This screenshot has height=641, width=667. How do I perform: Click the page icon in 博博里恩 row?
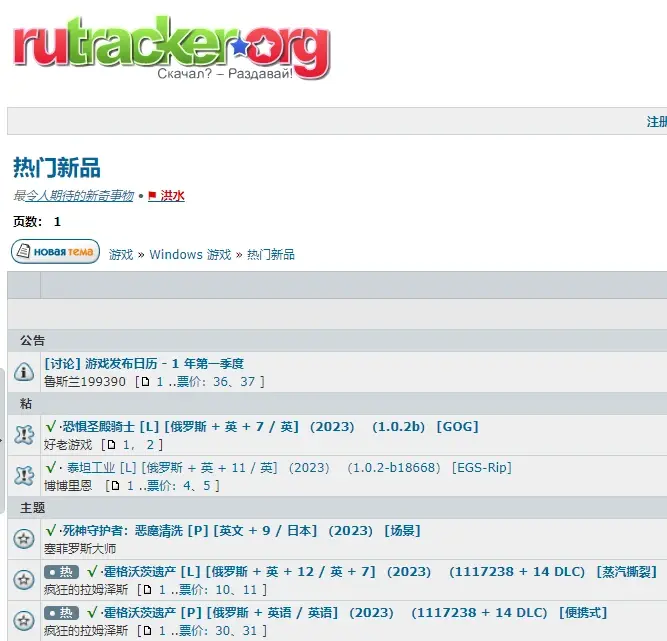tap(115, 485)
